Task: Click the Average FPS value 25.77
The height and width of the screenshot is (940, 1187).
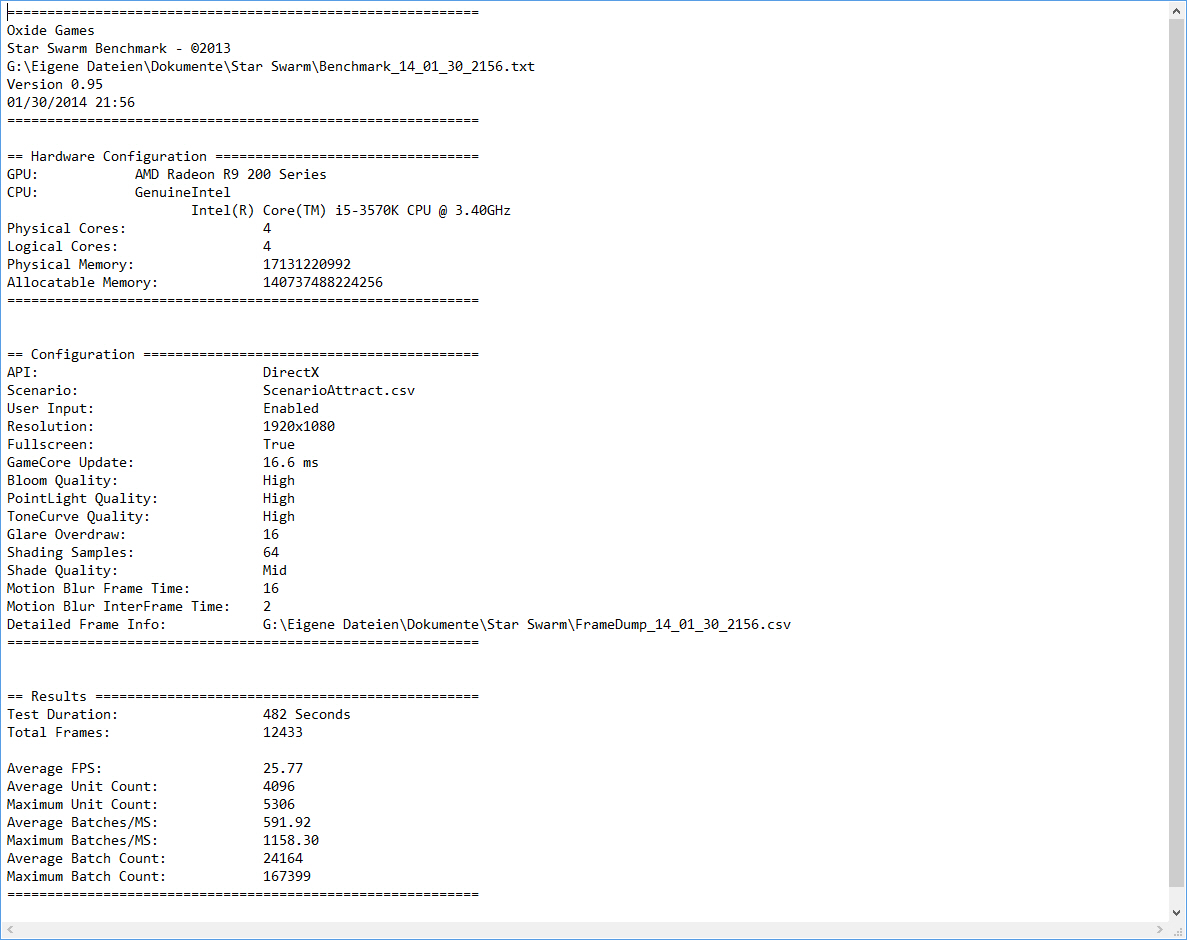Action: [x=282, y=769]
